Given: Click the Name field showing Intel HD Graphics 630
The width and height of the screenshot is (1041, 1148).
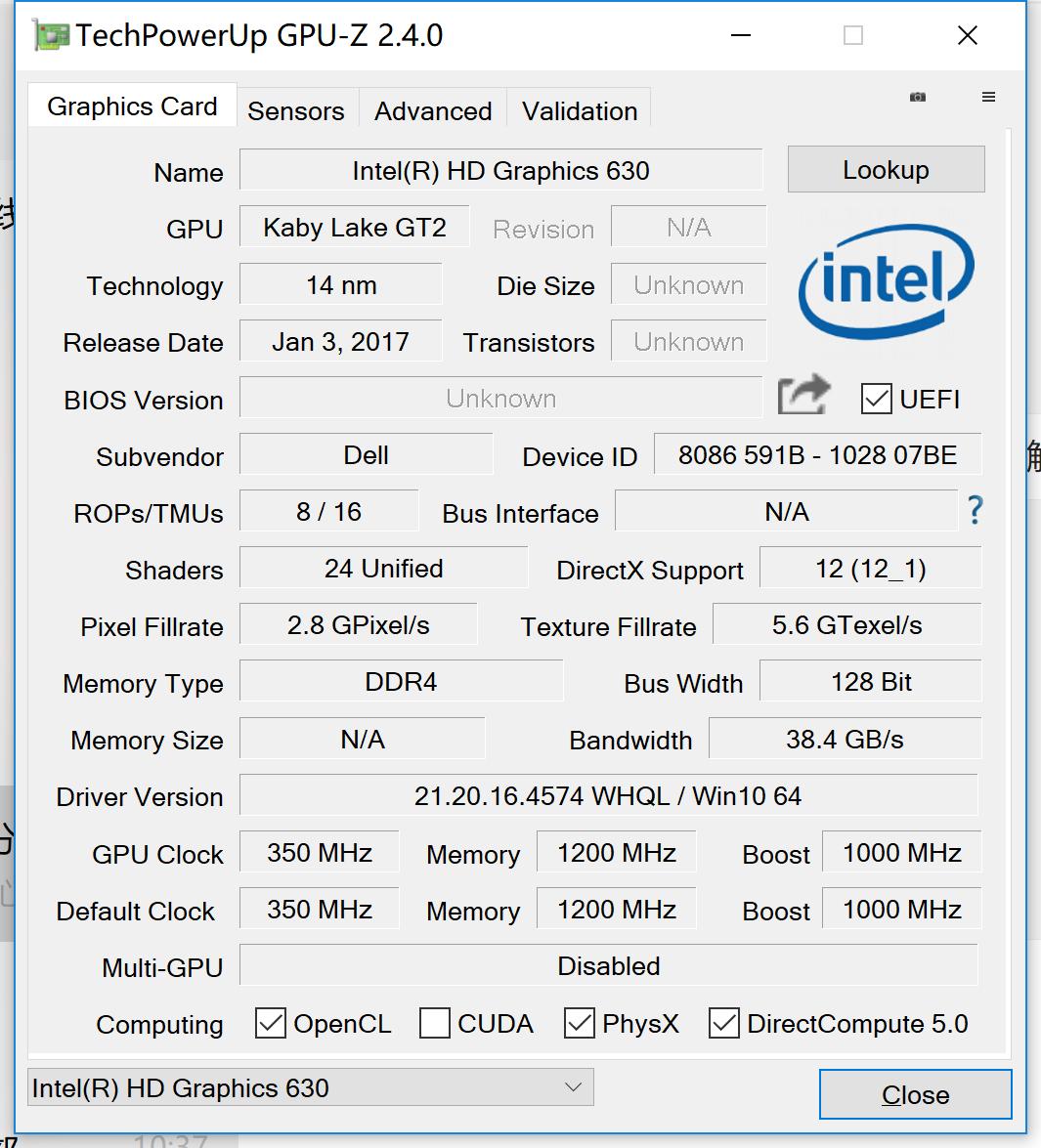Looking at the screenshot, I should [x=499, y=169].
